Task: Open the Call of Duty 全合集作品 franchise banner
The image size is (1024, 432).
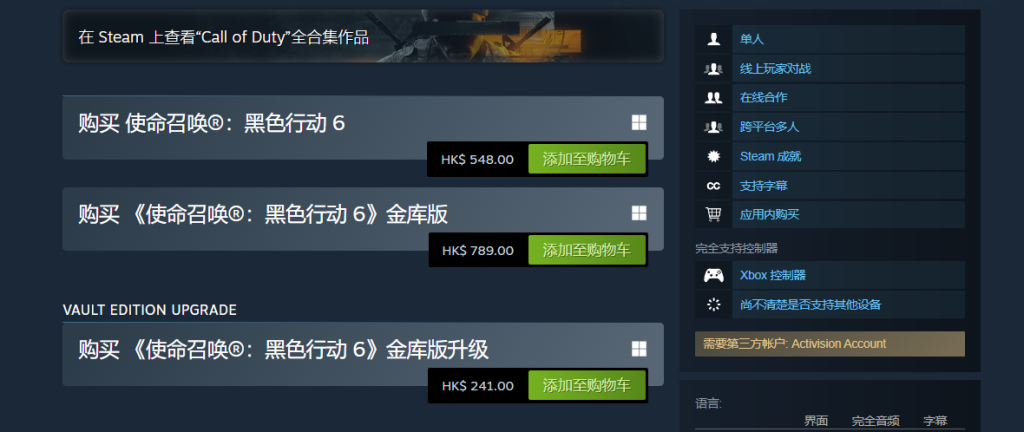Action: click(x=363, y=36)
